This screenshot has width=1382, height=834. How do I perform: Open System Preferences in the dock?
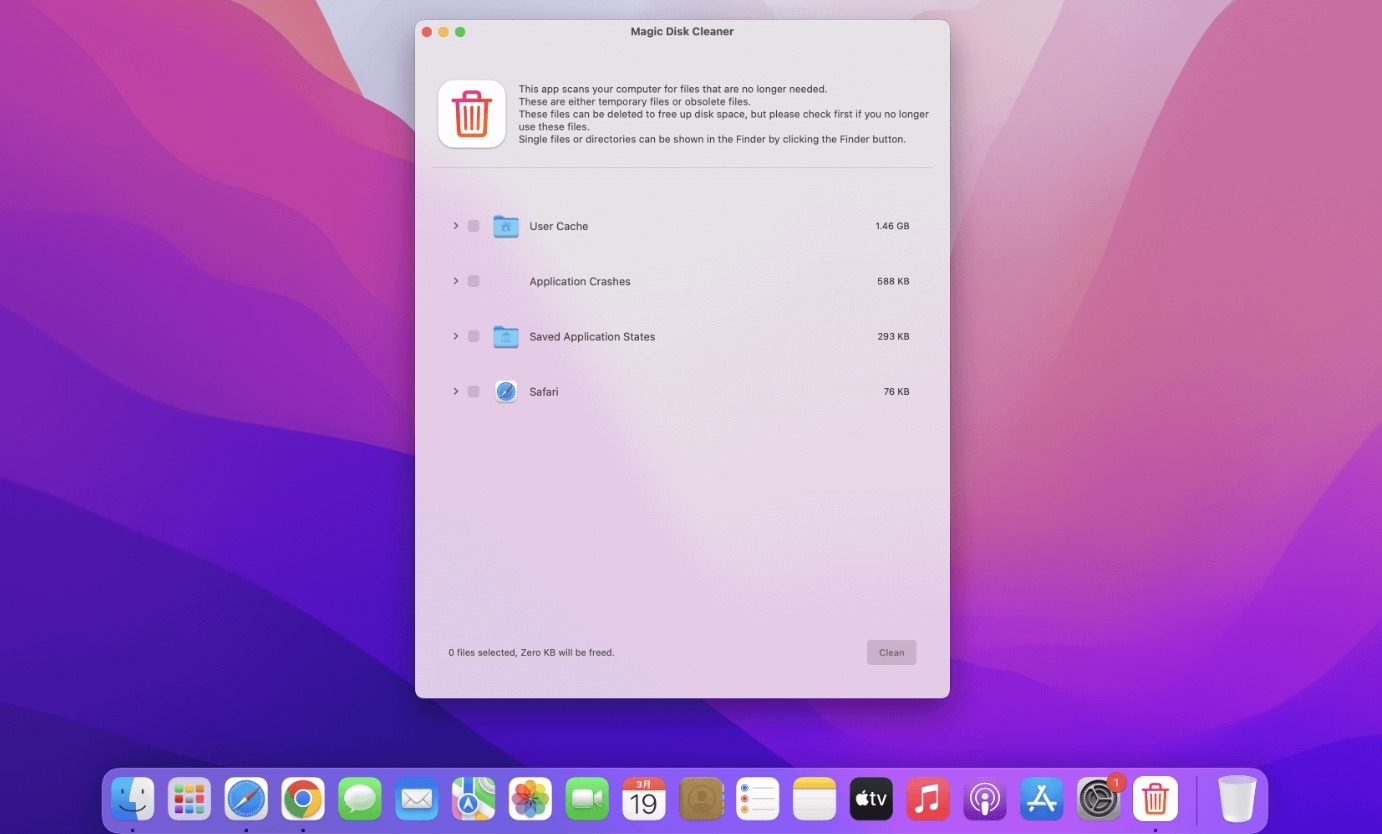click(1098, 799)
